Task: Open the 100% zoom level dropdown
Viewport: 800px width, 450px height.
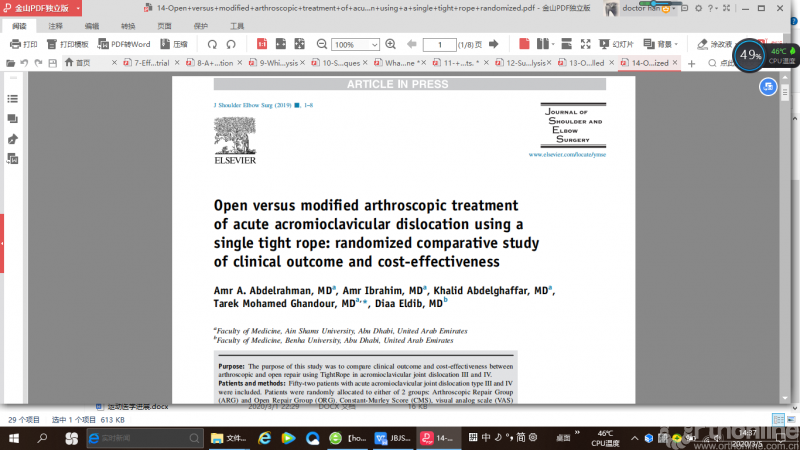Action: (x=356, y=45)
